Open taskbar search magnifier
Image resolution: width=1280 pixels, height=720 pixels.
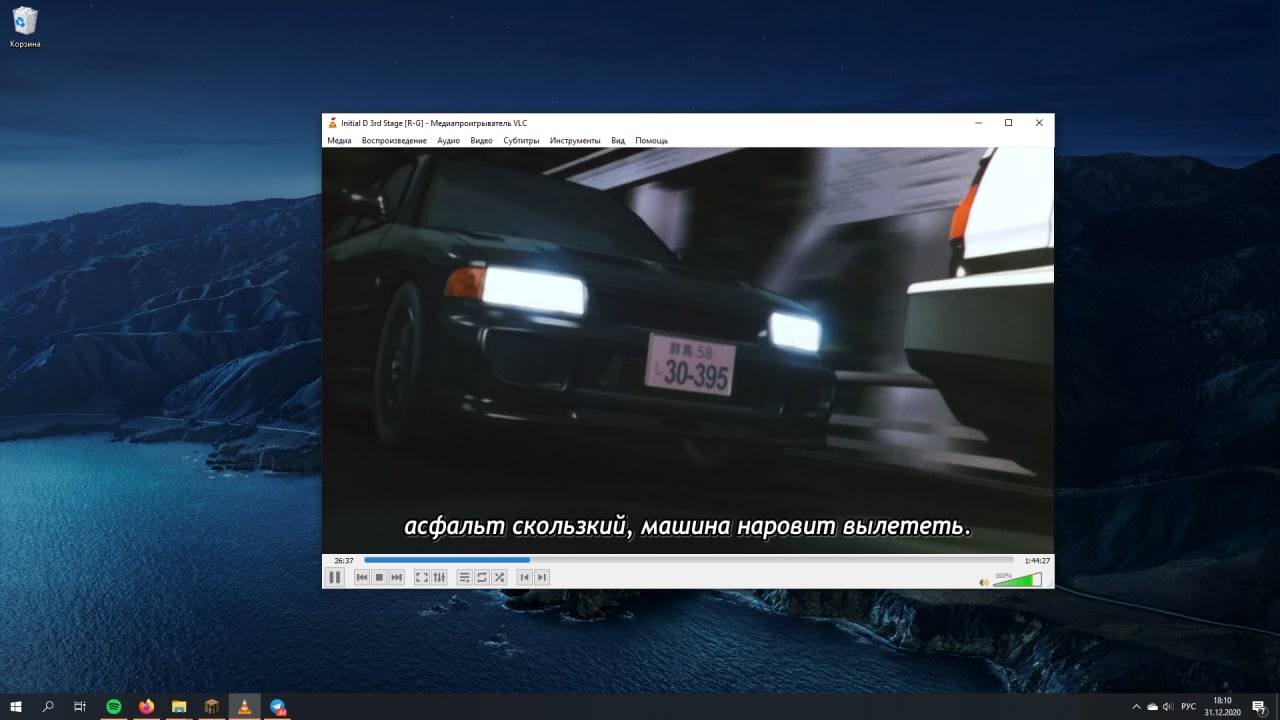point(48,706)
